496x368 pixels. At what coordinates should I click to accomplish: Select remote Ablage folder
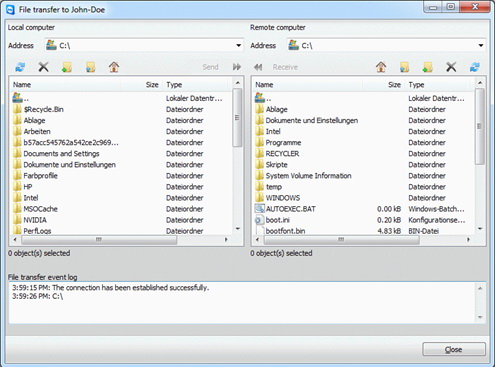[x=276, y=109]
